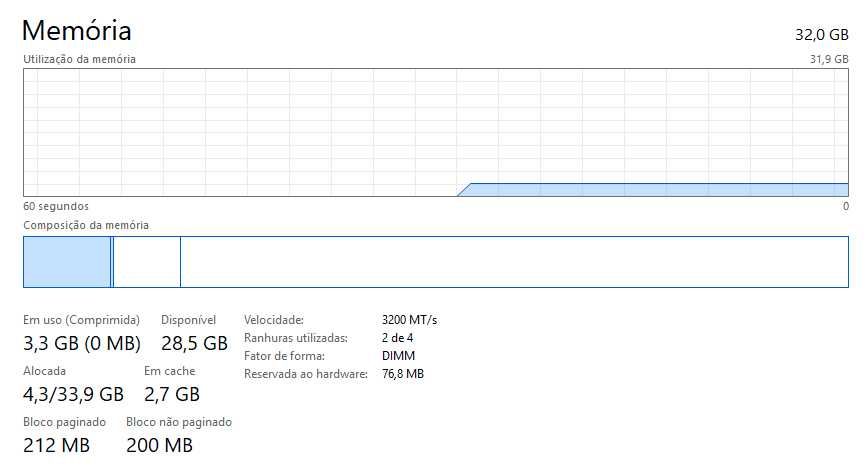Click the Memória heading title
The image size is (867, 468).
pyautogui.click(x=76, y=30)
